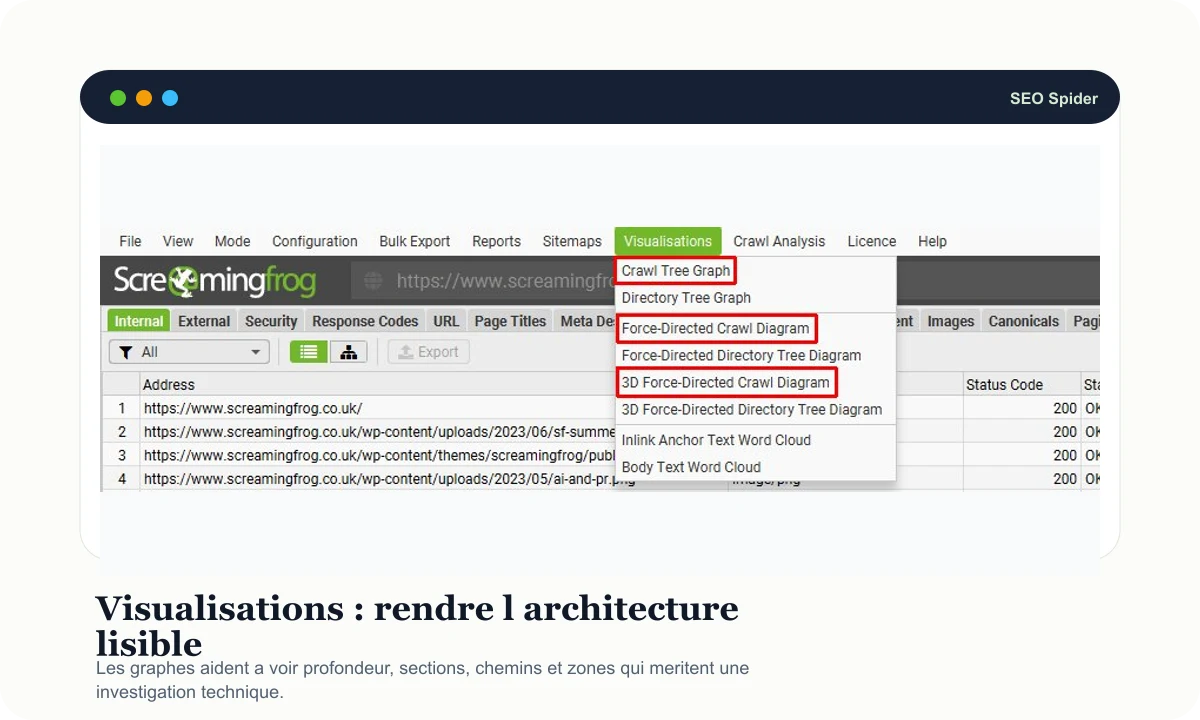Choose Crawl Tree Graph
Screen dimensions: 1200x720
click(676, 271)
